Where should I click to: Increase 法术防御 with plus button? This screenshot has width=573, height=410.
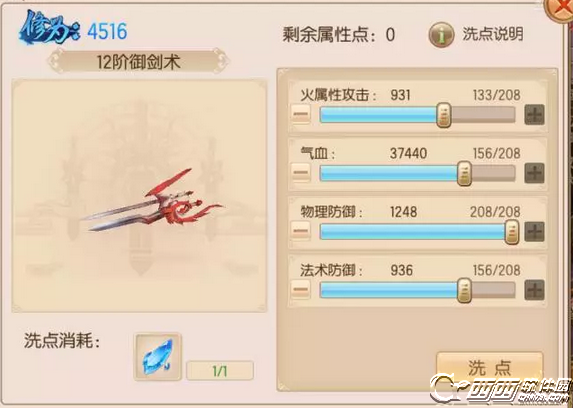coord(534,290)
